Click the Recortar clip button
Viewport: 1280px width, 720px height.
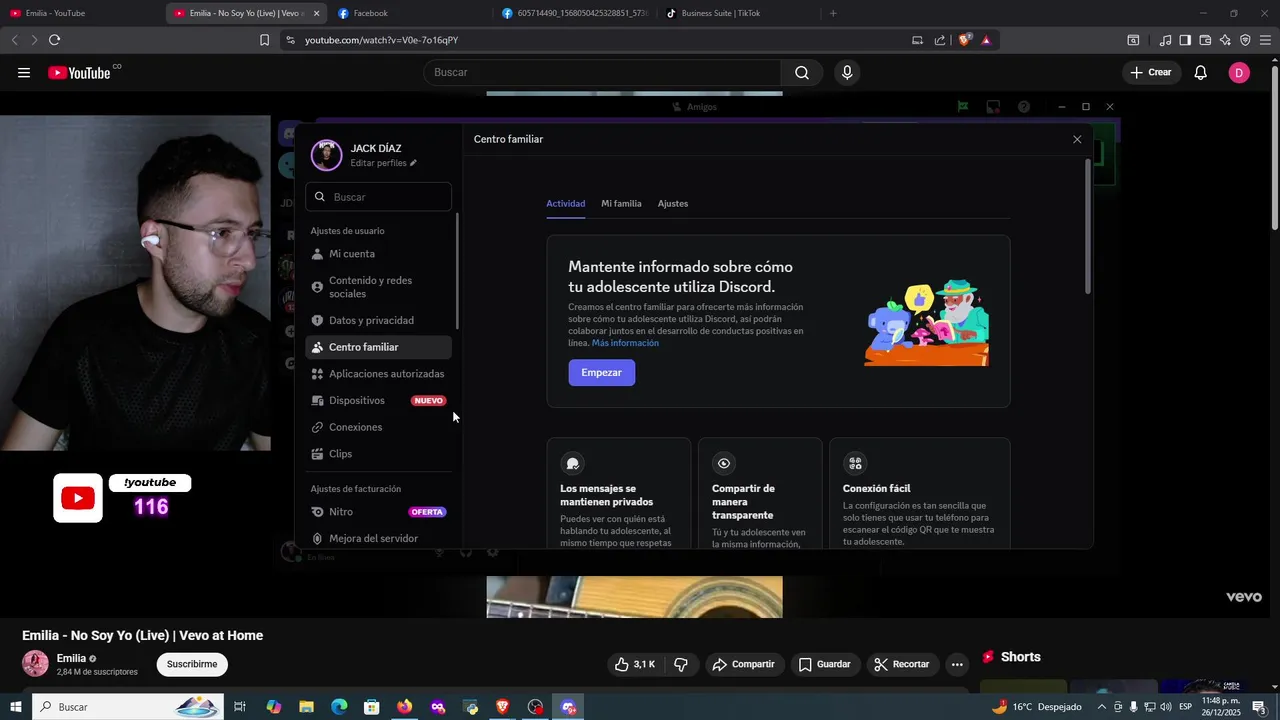[x=902, y=664]
